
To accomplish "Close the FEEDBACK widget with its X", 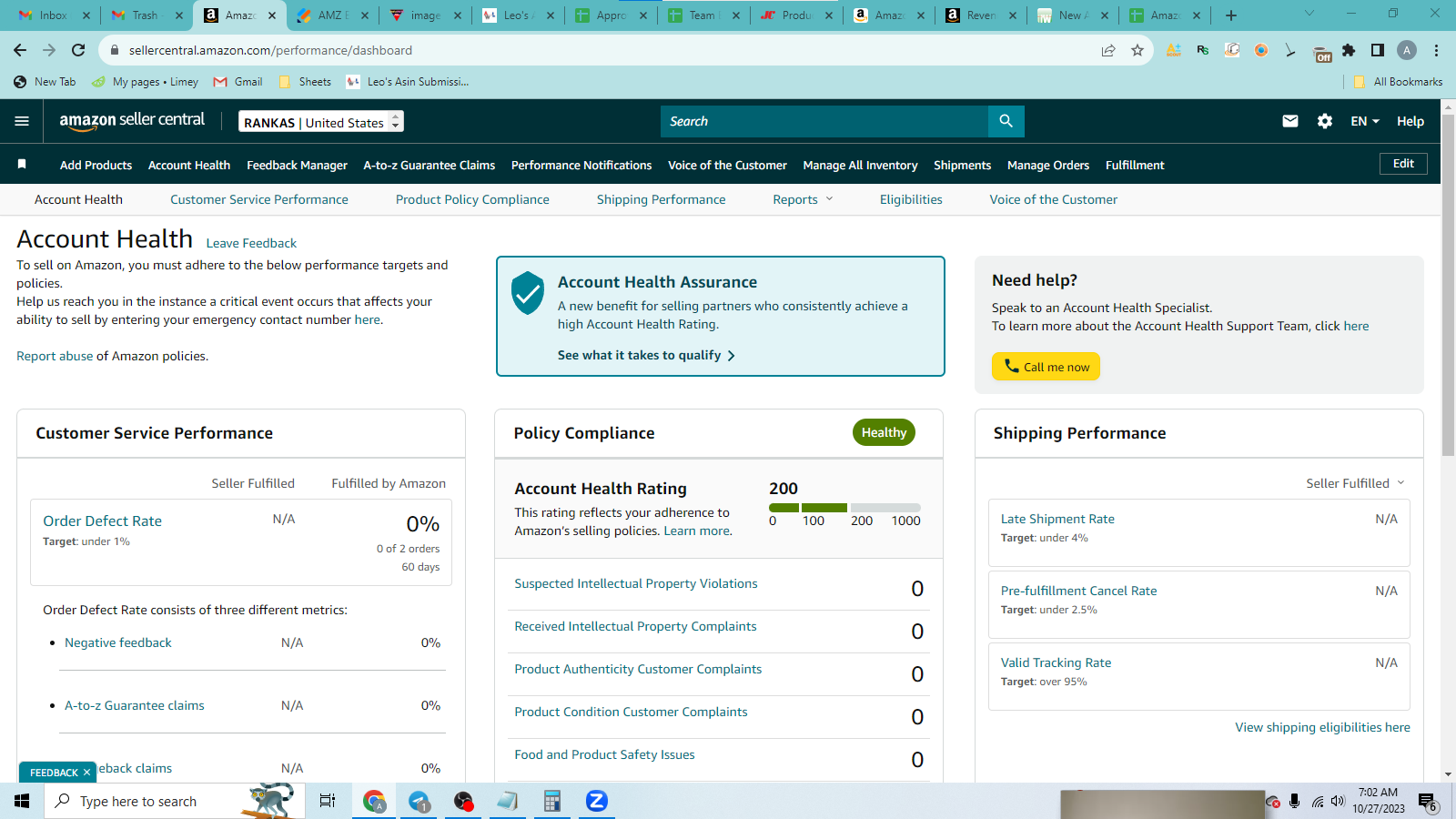I will 87,773.
